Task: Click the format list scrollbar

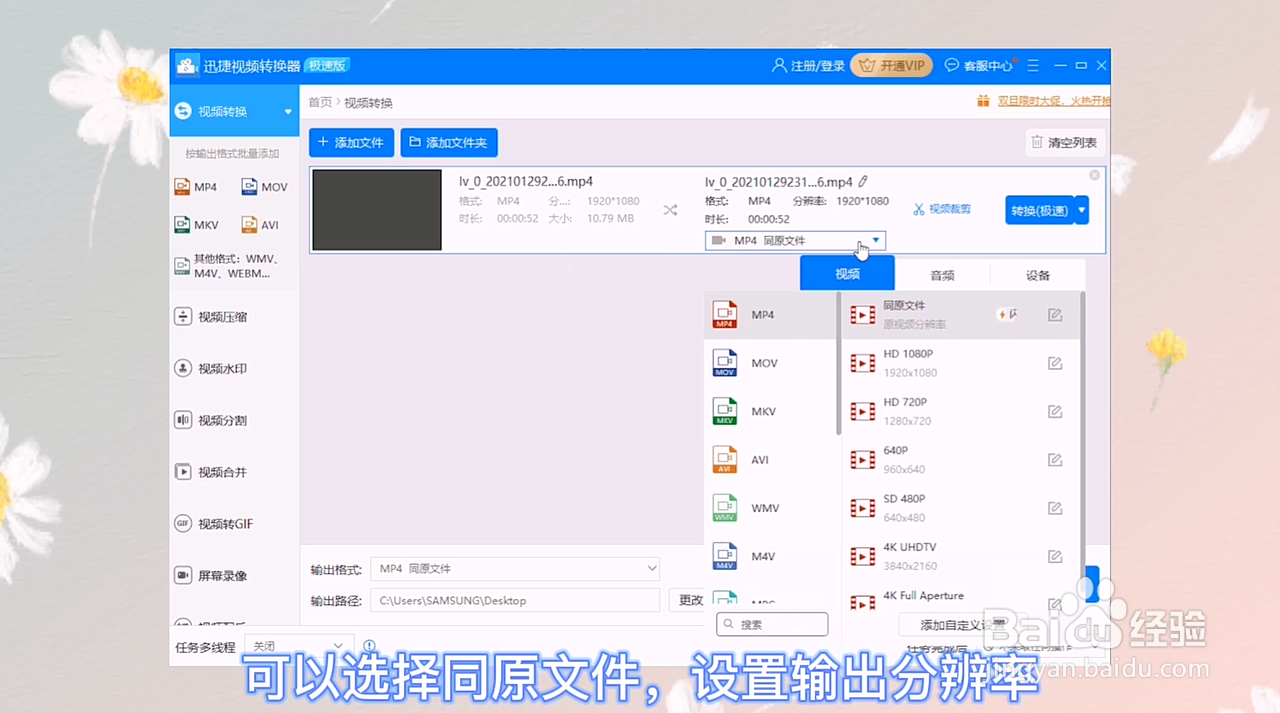Action: 838,365
